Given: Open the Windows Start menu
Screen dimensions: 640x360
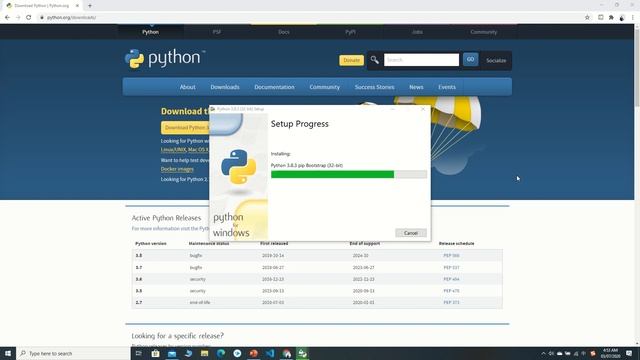Looking at the screenshot, I should pos(8,353).
